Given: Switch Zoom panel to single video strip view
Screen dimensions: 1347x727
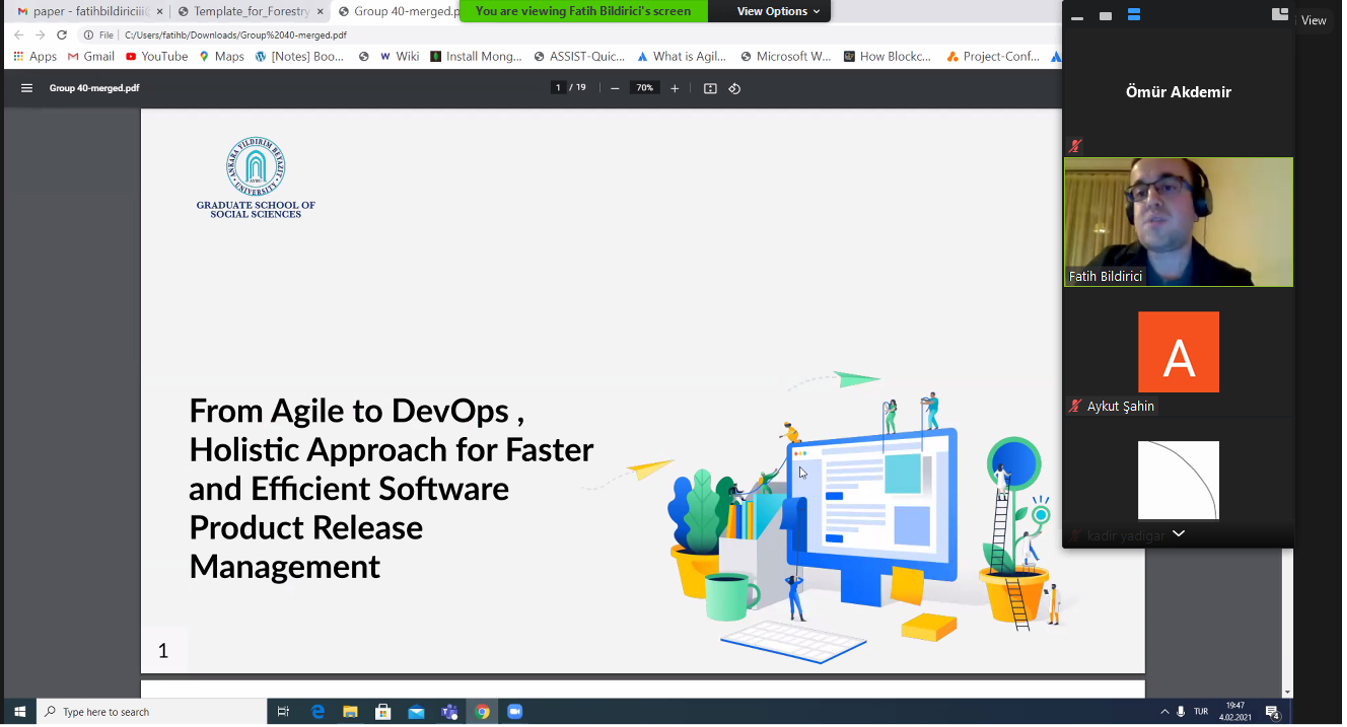Looking at the screenshot, I should 1105,16.
